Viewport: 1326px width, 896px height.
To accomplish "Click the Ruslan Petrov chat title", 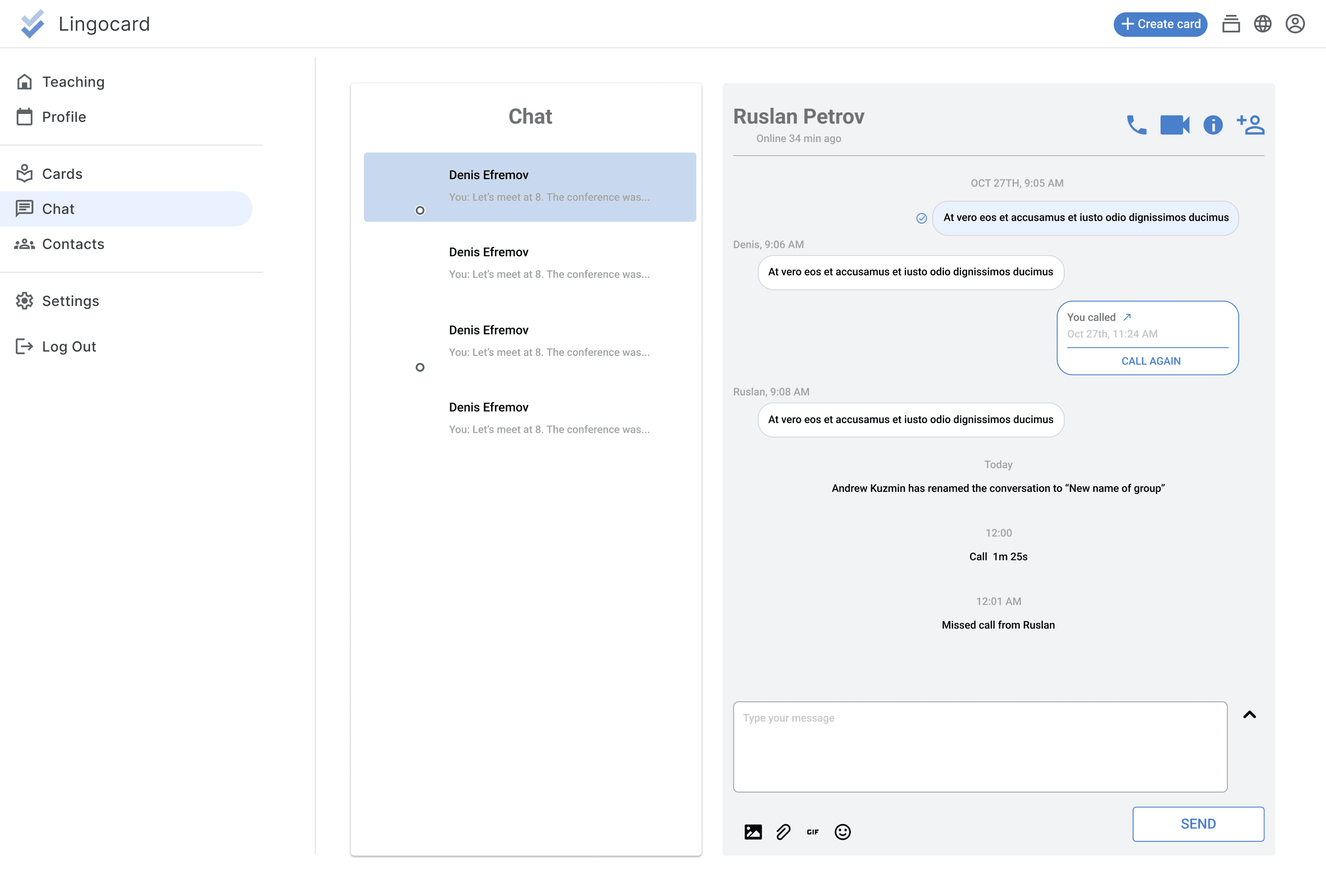I will point(798,116).
